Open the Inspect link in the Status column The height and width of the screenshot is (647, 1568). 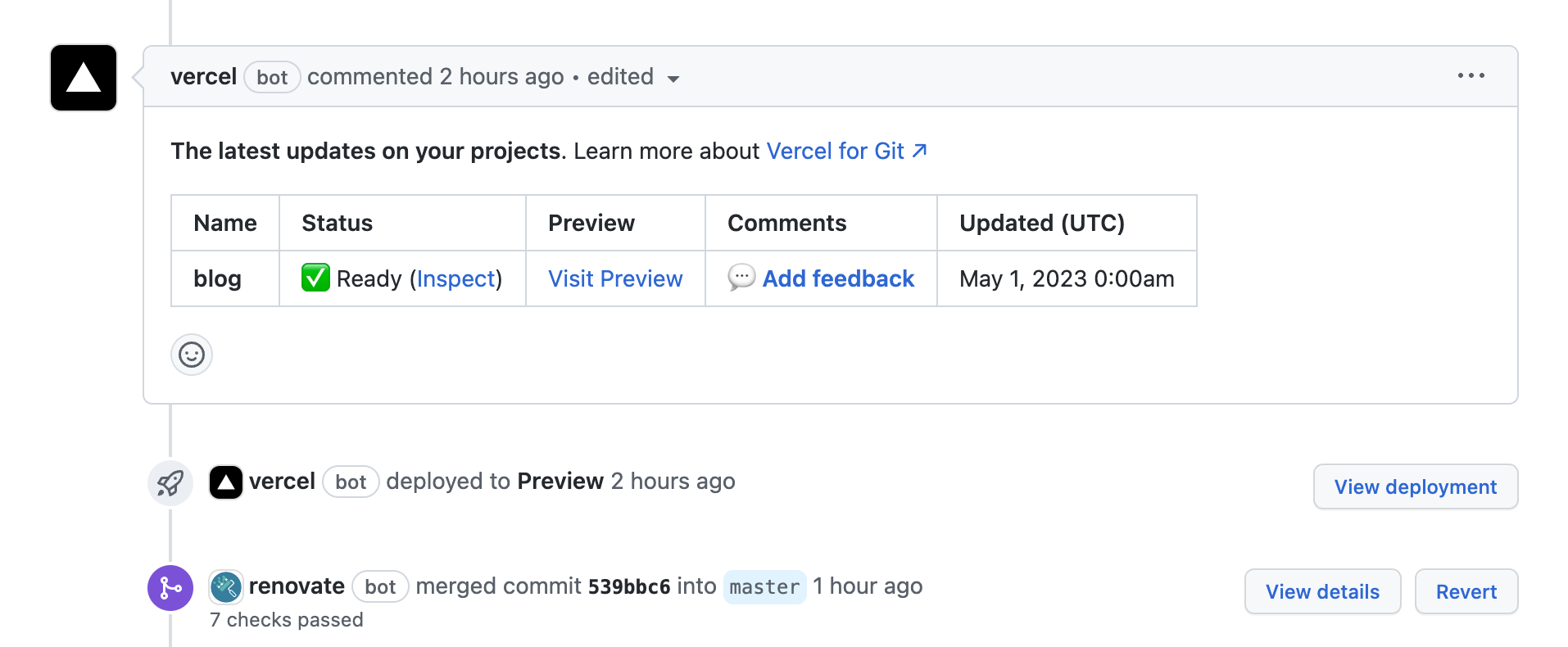[456, 279]
